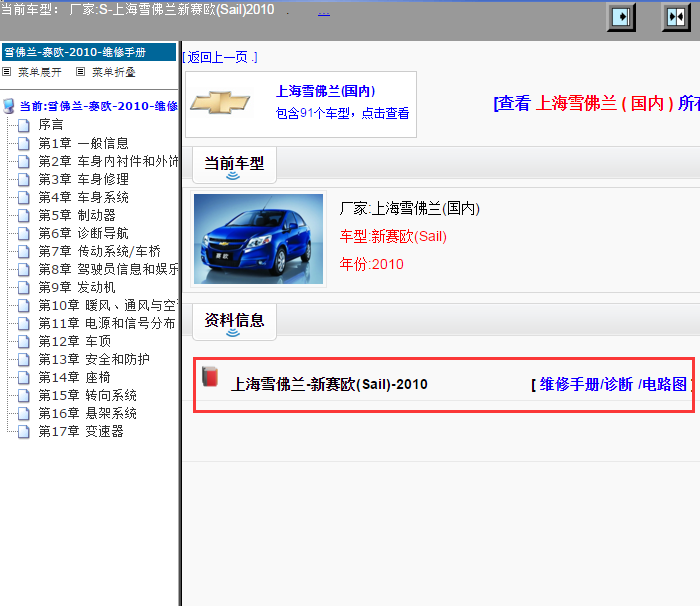700x606 pixels.
Task: Open 第9章 发动机
Action: [77, 287]
